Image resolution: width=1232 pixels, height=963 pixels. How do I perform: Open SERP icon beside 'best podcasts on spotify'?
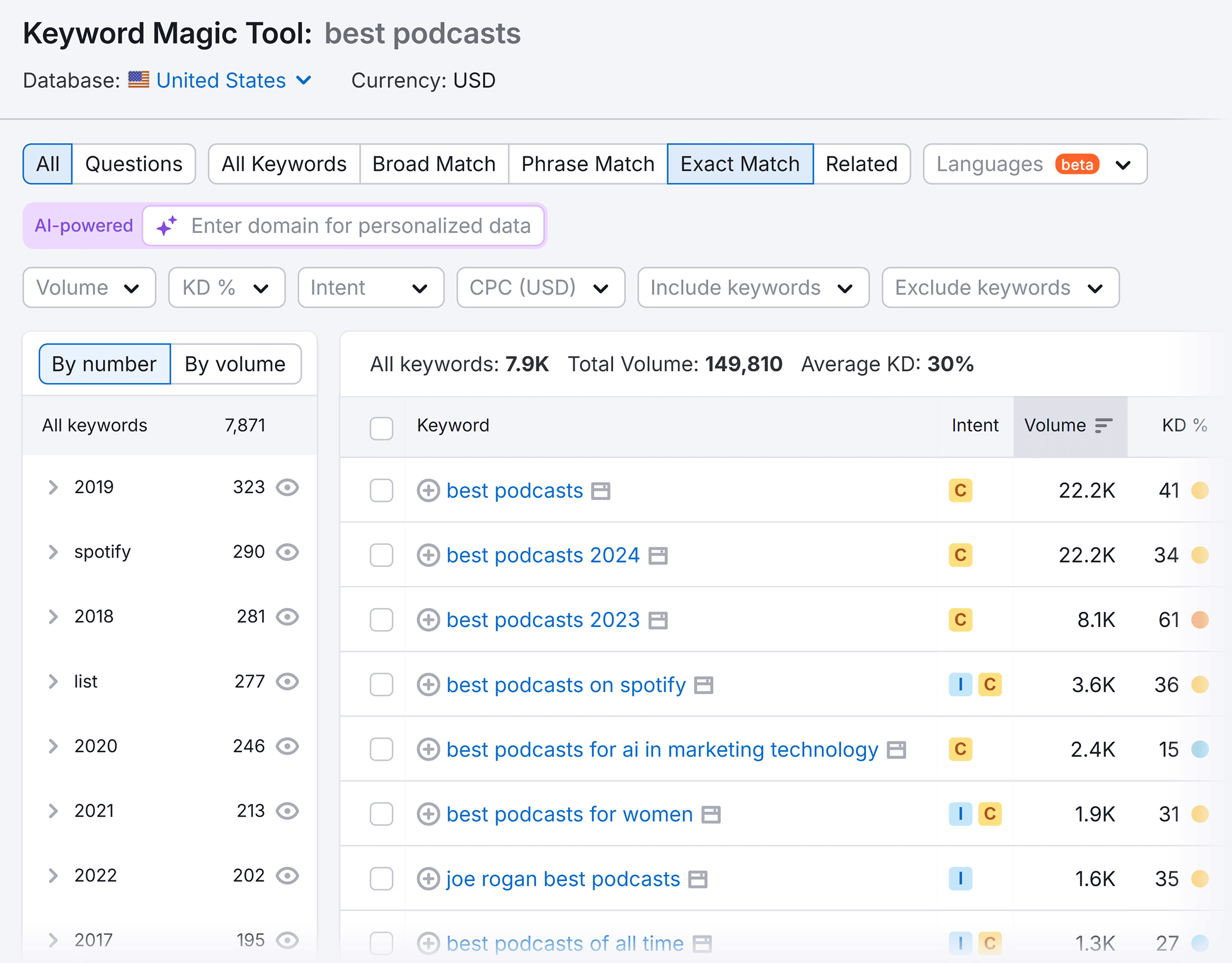pyautogui.click(x=703, y=685)
